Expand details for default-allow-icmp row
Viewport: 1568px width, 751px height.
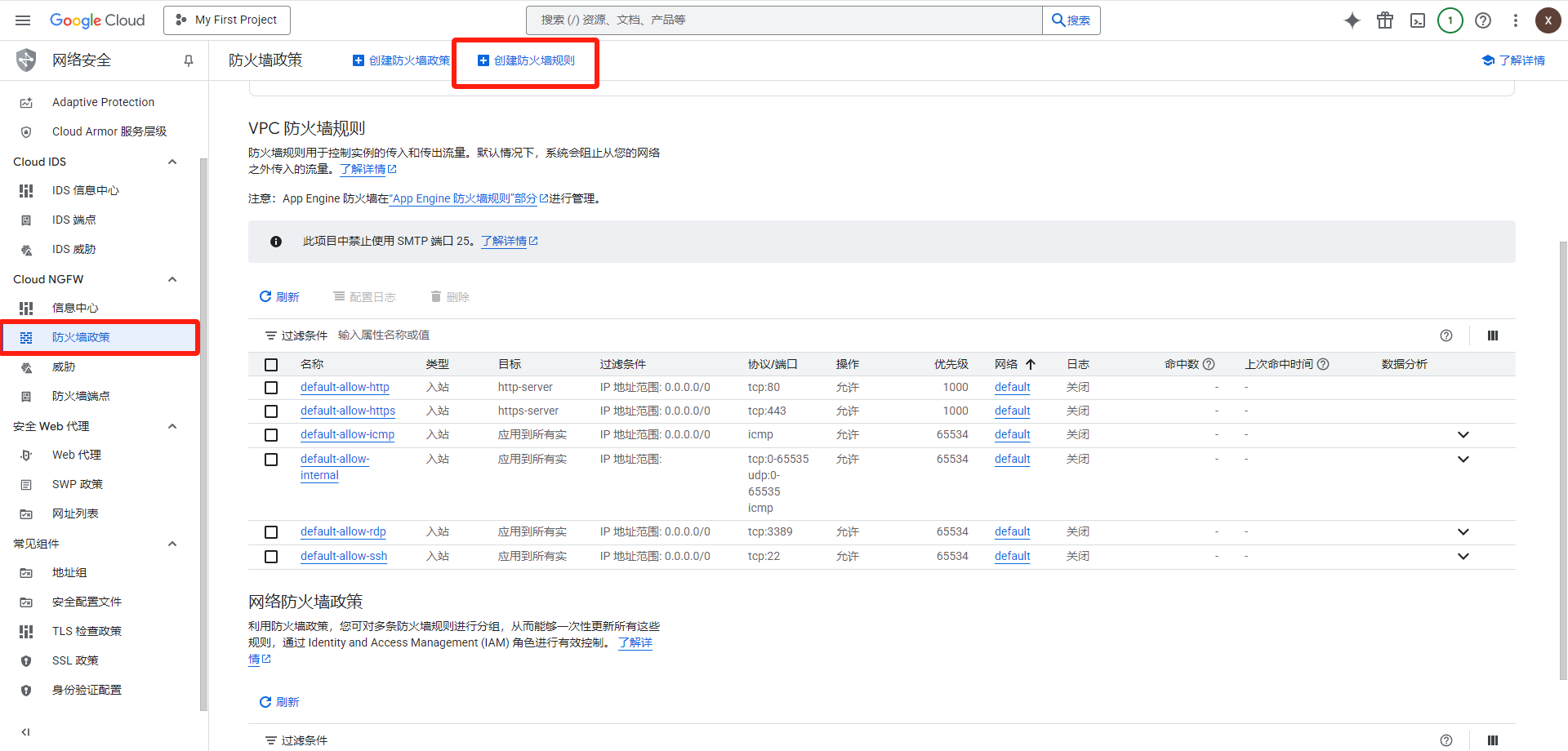coord(1463,435)
